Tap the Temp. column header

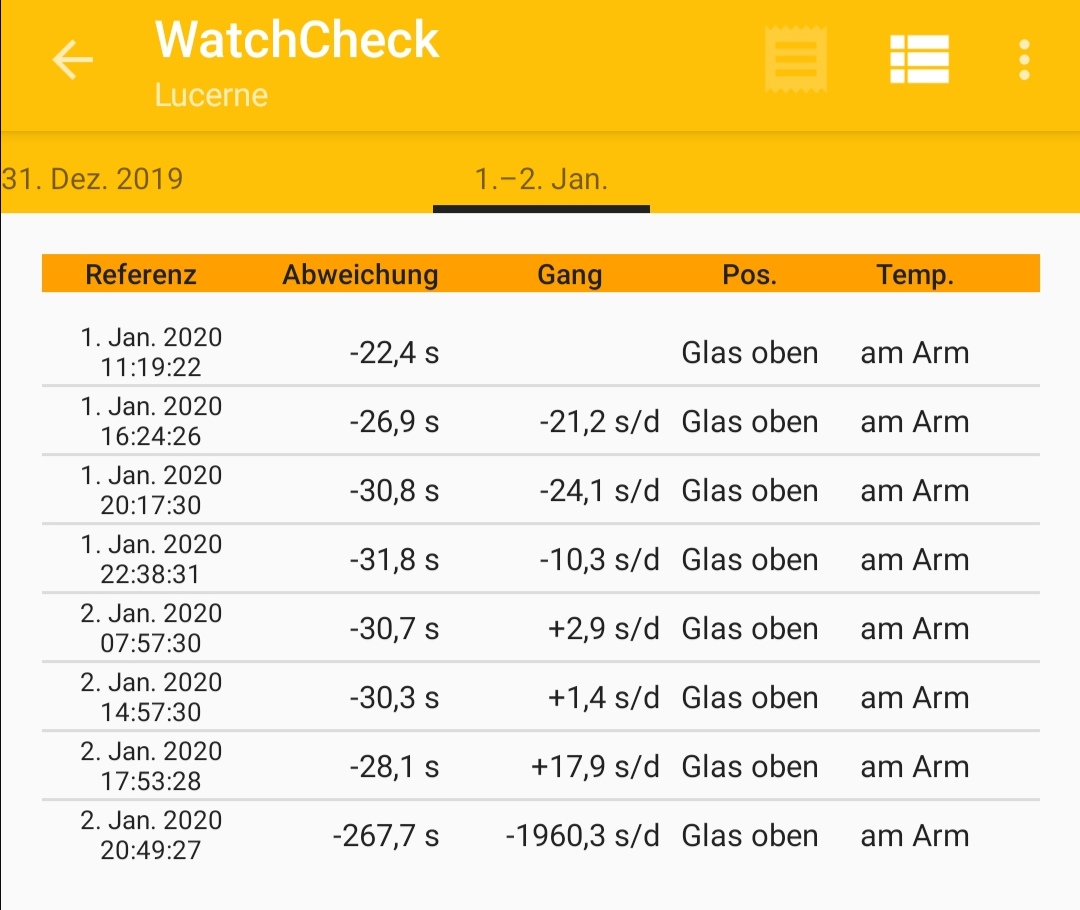tap(914, 274)
